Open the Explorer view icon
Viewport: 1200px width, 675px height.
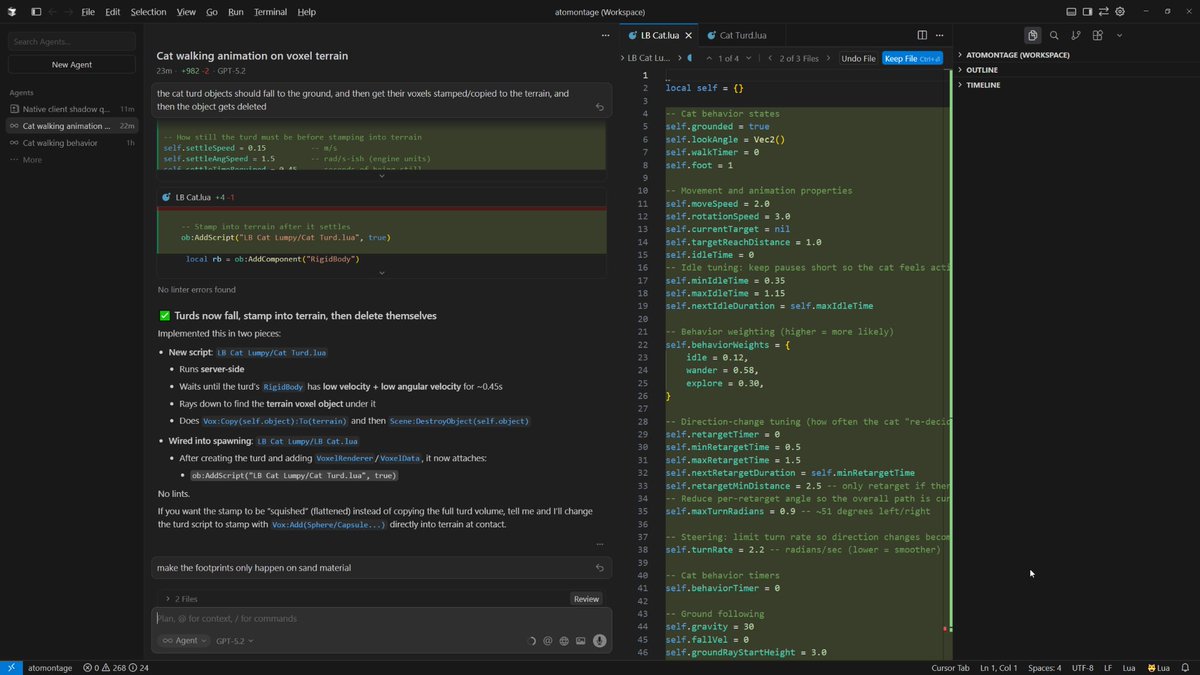(1032, 35)
